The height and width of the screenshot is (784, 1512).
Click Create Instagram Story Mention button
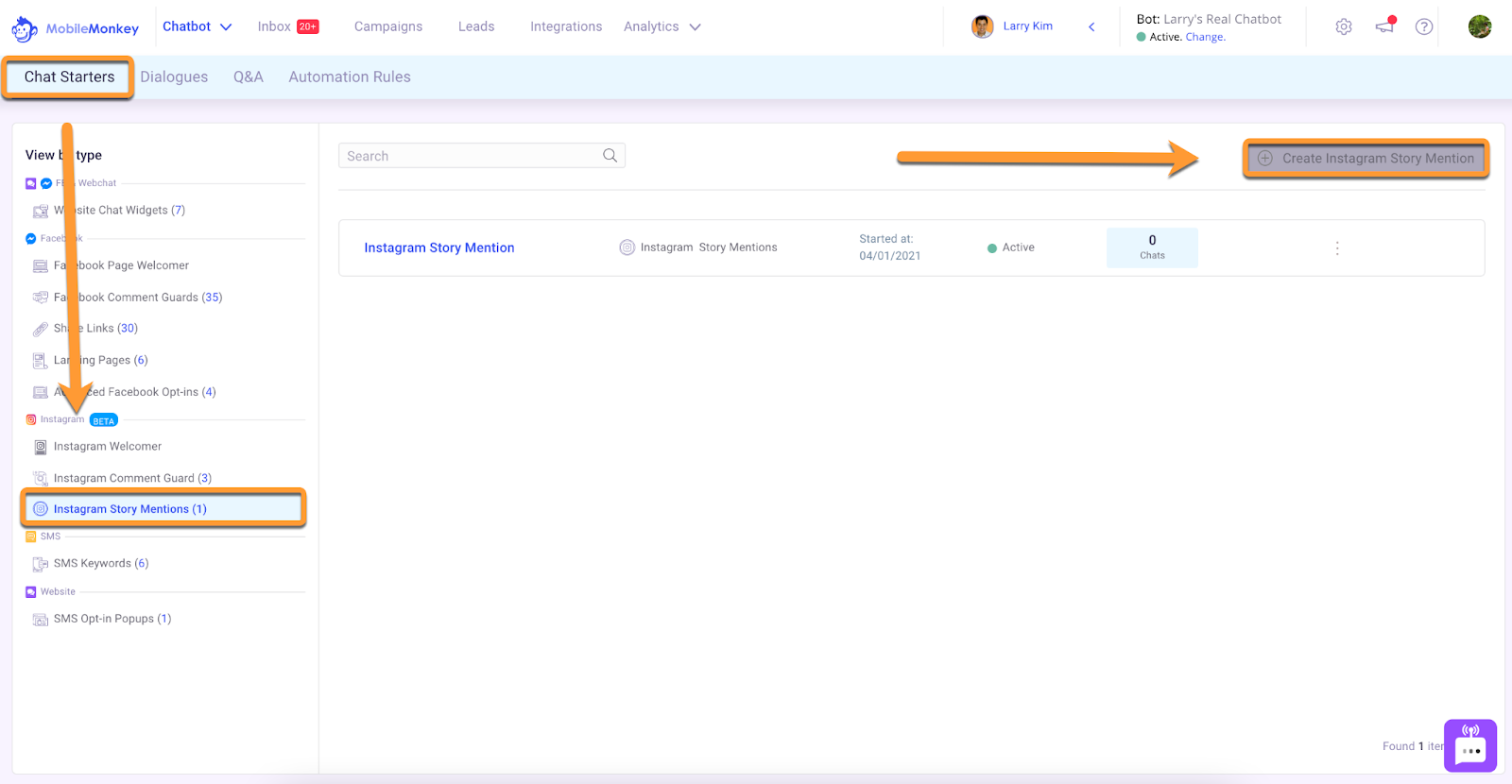coord(1366,159)
